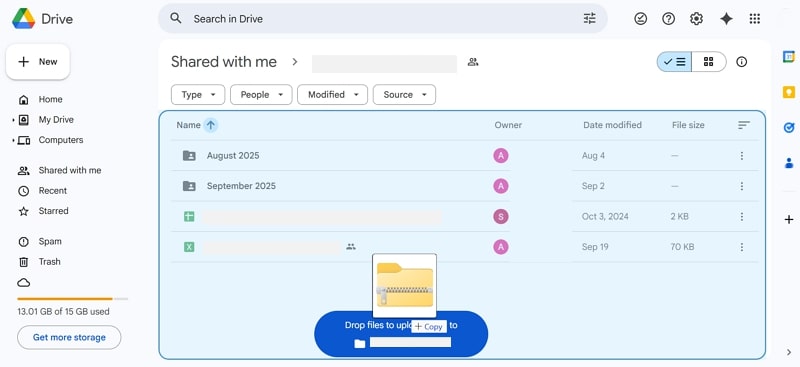Screen dimensions: 800x367
Task: Click the Aug 4 date cell
Action: click(x=593, y=156)
